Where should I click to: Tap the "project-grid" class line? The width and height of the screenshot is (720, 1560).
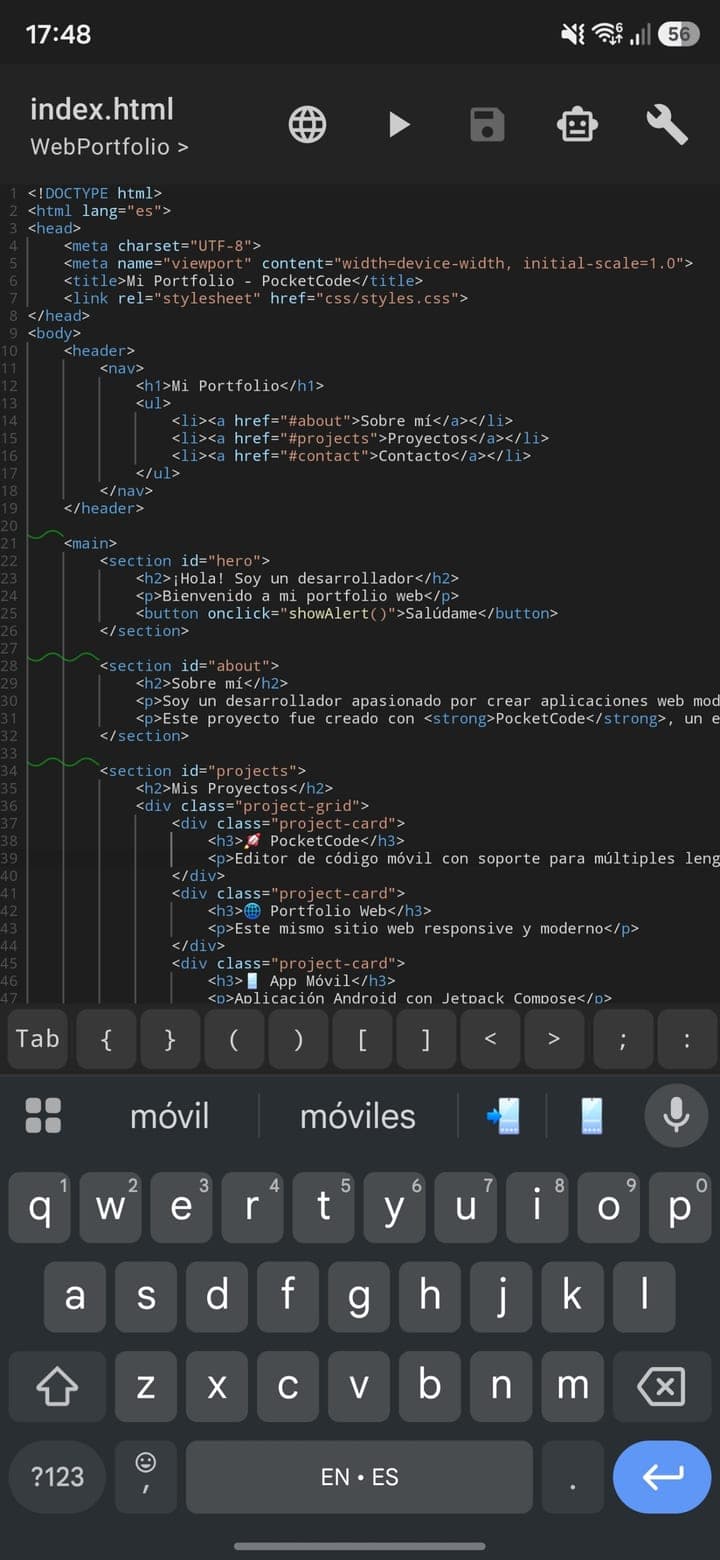(253, 806)
